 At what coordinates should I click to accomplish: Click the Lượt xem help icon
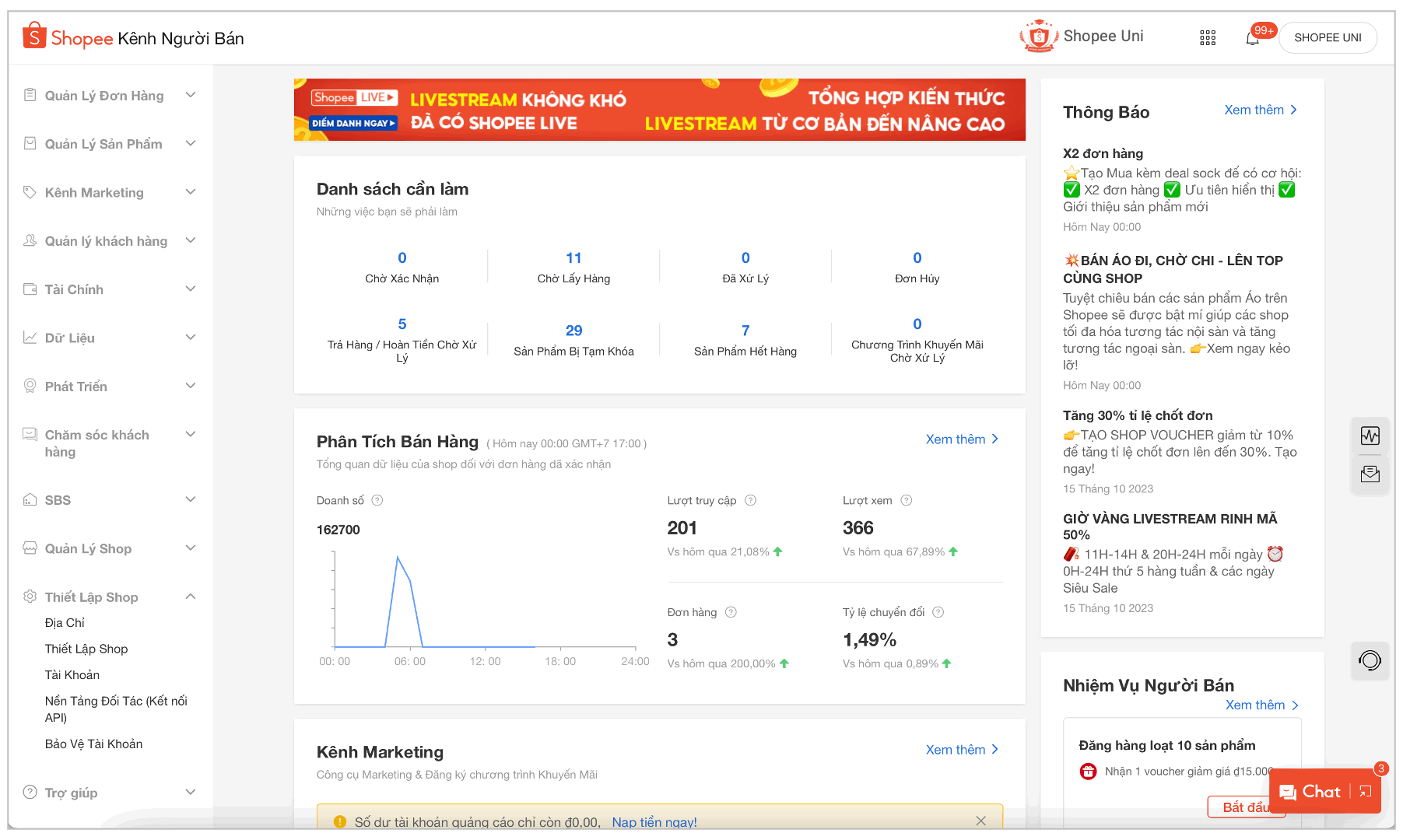pyautogui.click(x=906, y=500)
